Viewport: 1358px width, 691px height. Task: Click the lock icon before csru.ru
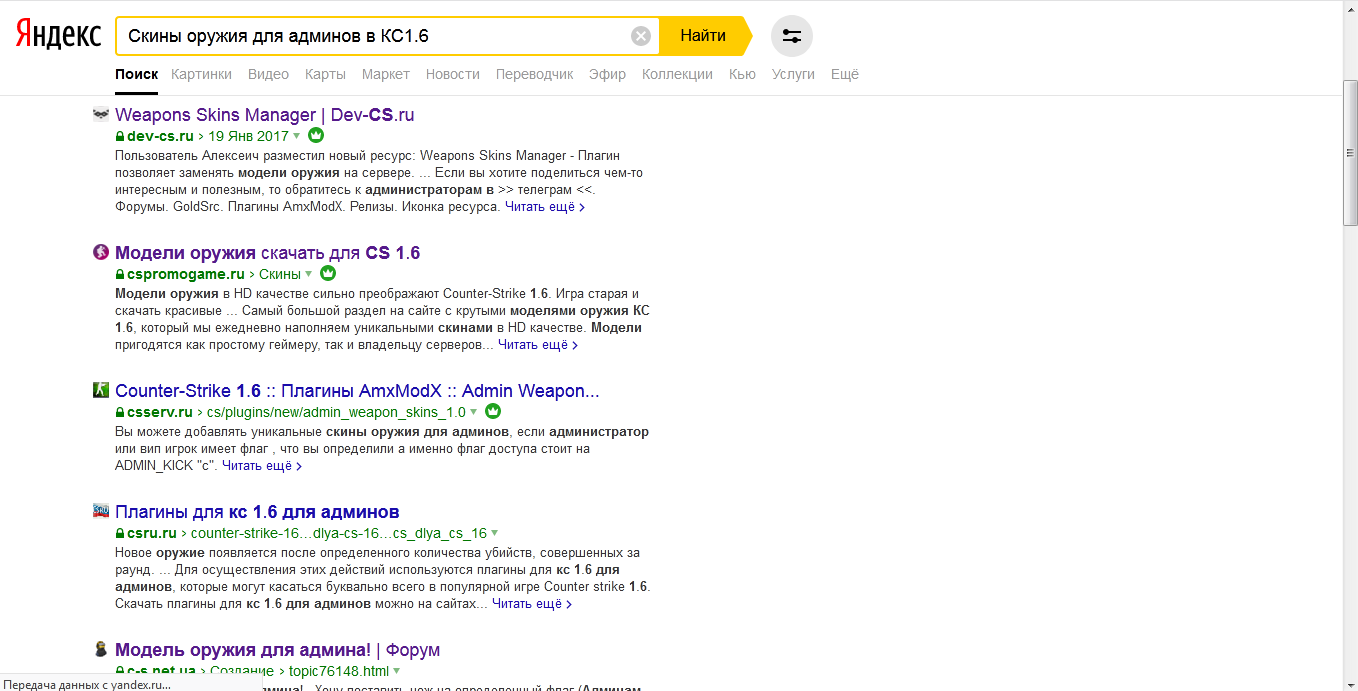[x=120, y=533]
